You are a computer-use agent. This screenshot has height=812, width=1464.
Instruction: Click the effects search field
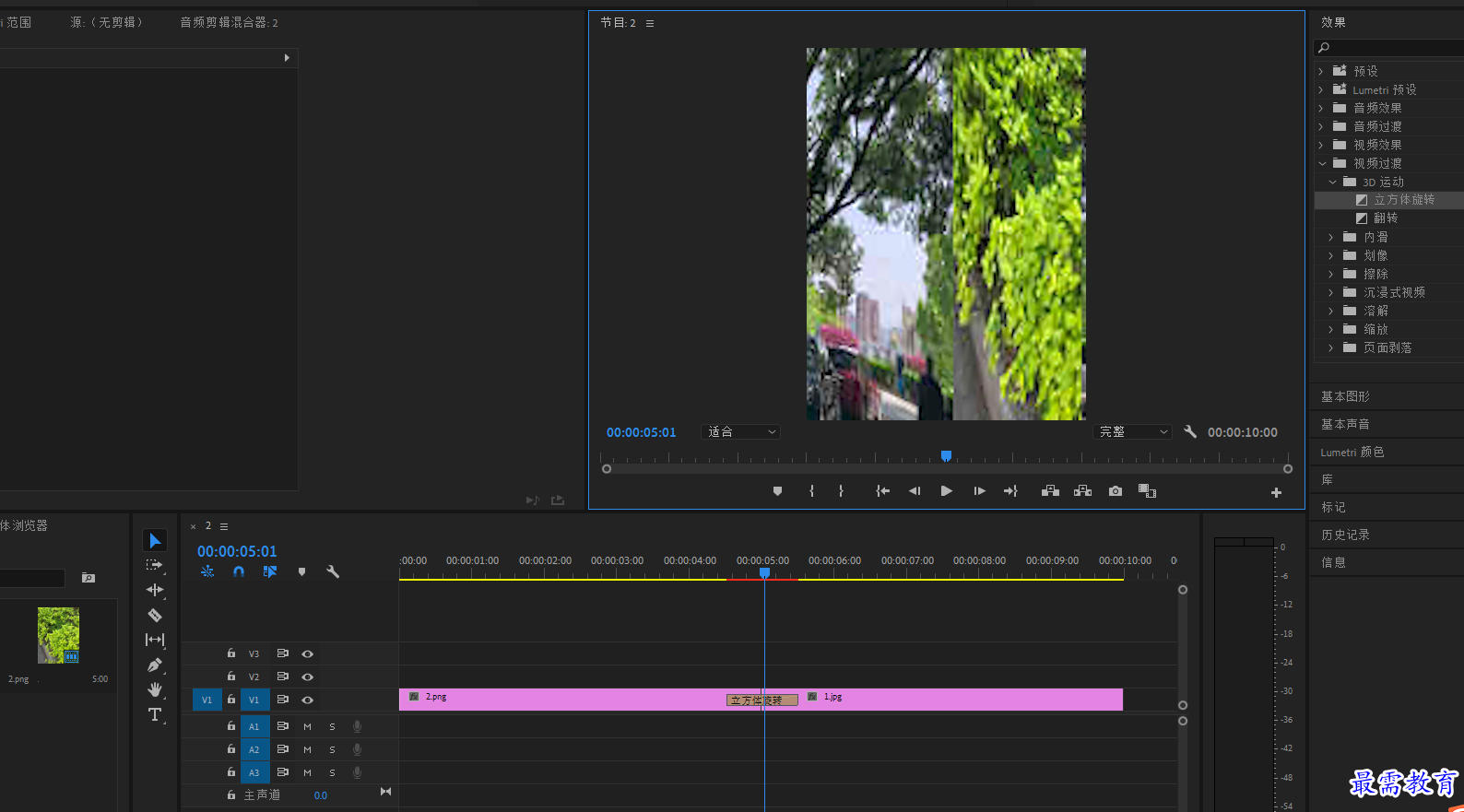[1388, 48]
